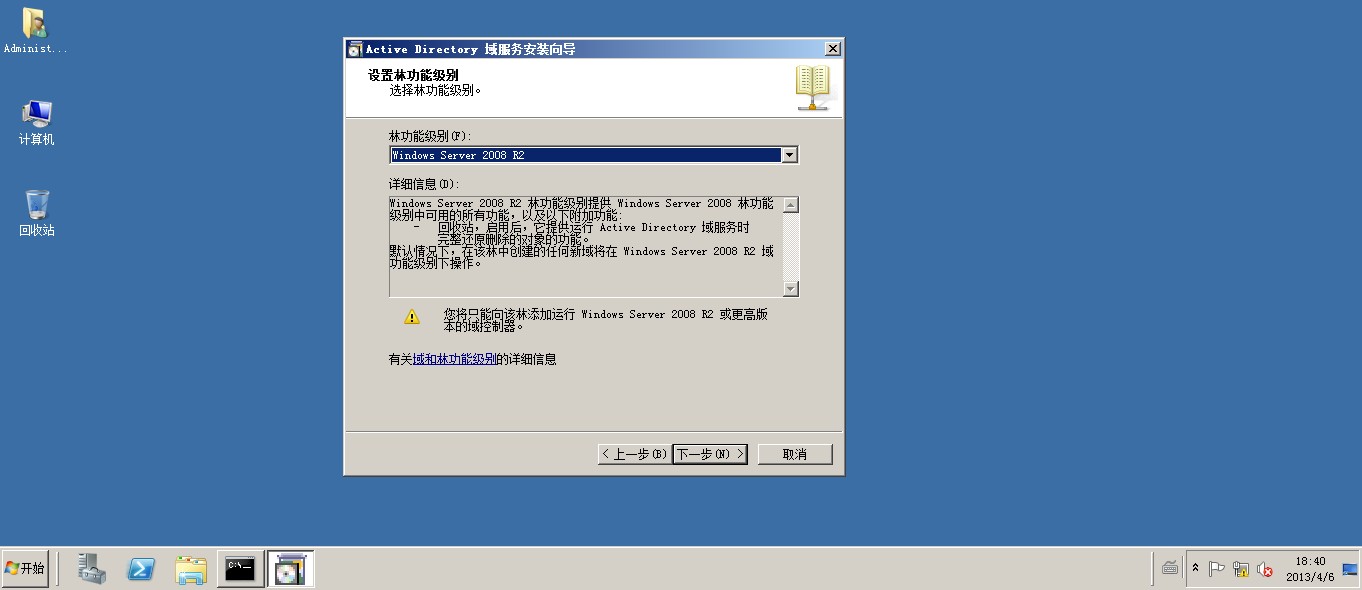Image resolution: width=1362 pixels, height=590 pixels.
Task: Click inside the 详细信息 description text box
Action: pos(586,247)
